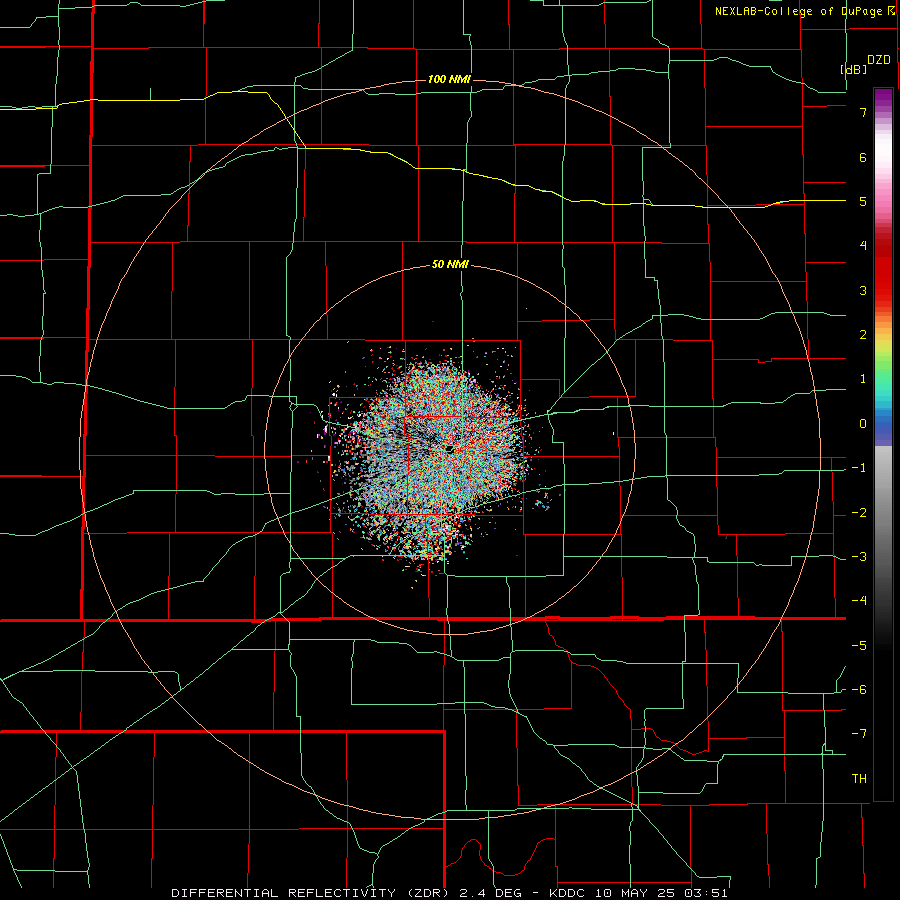Click the color scale value -4
The height and width of the screenshot is (900, 900).
click(x=859, y=600)
